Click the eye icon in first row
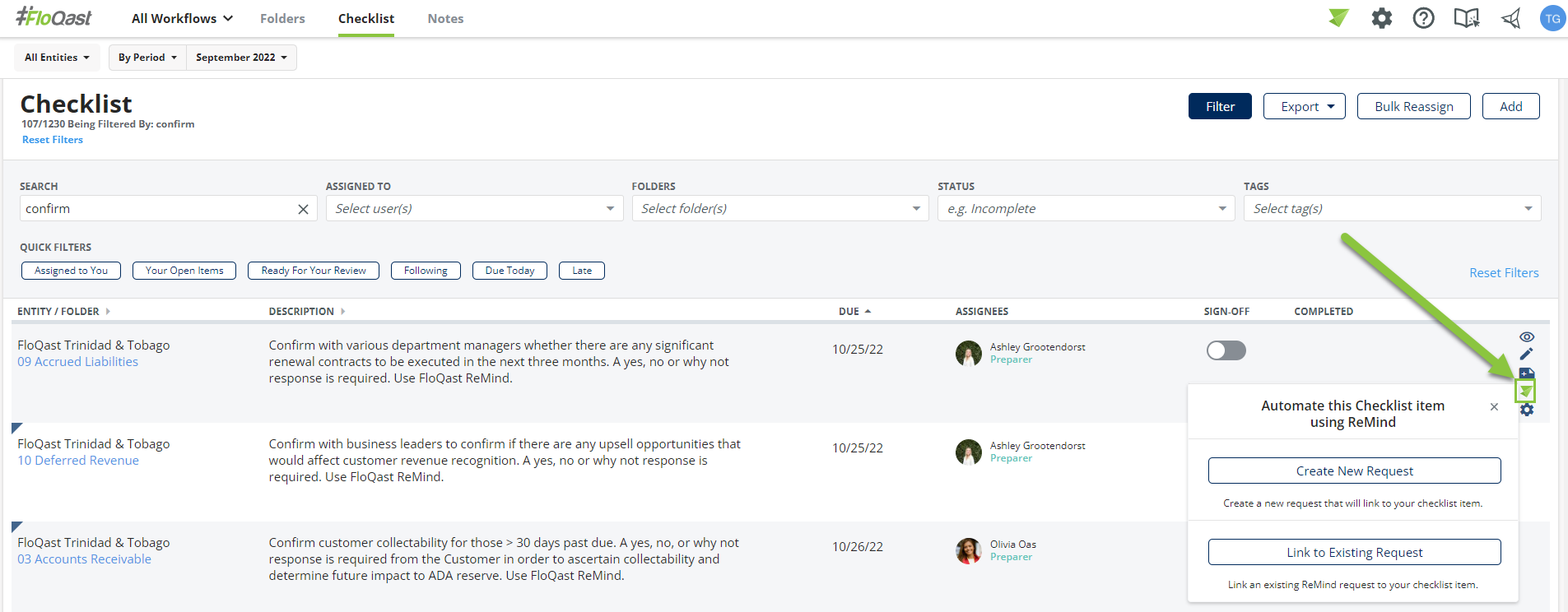Screen dimensions: 1568x612 click(x=1527, y=337)
